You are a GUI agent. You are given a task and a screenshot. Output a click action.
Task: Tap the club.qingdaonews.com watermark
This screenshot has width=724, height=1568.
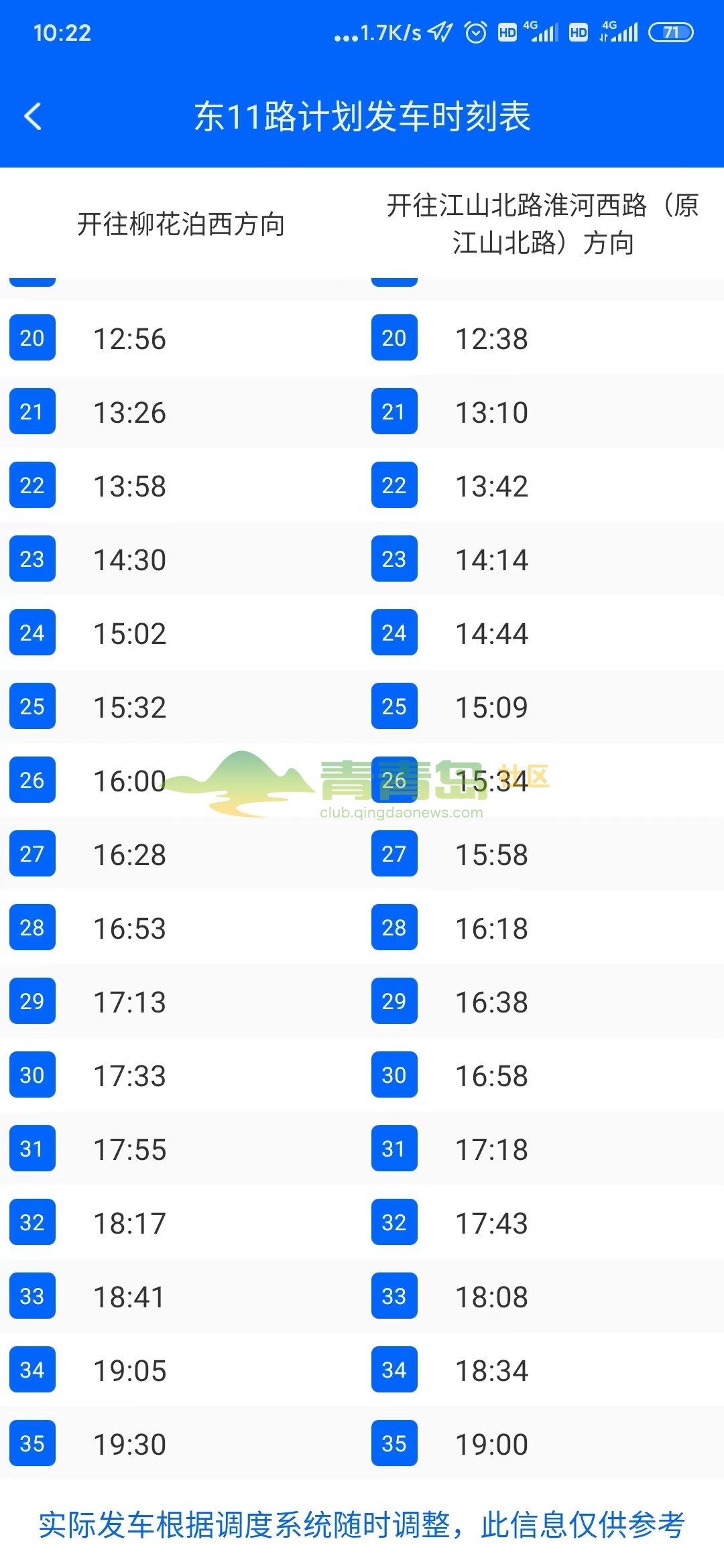[x=401, y=813]
